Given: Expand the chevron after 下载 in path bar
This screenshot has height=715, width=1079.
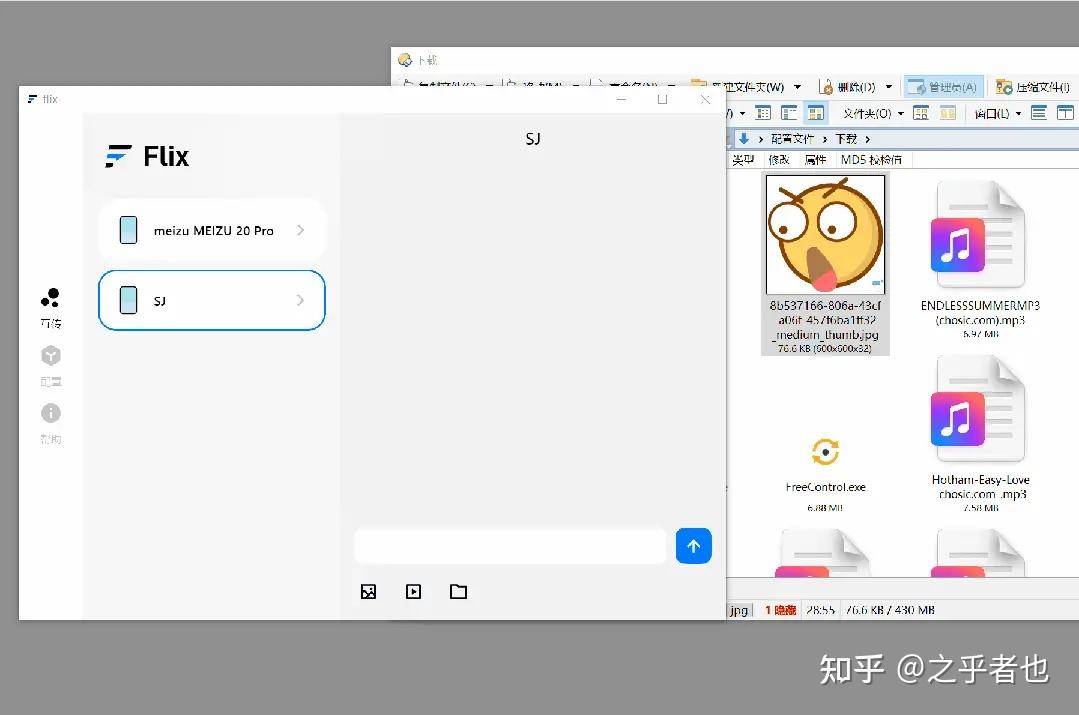Looking at the screenshot, I should [x=868, y=139].
